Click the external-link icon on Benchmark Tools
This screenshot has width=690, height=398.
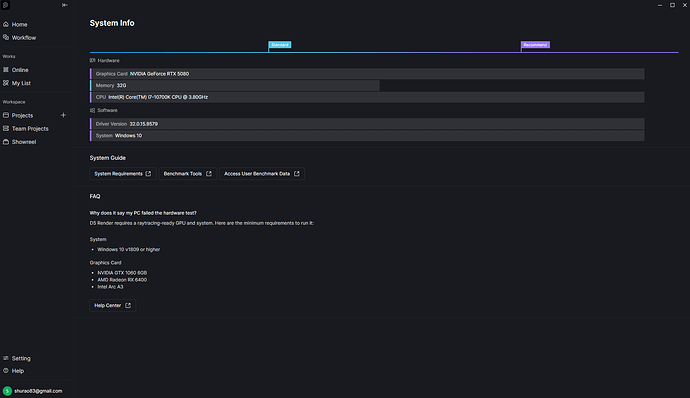click(209, 174)
